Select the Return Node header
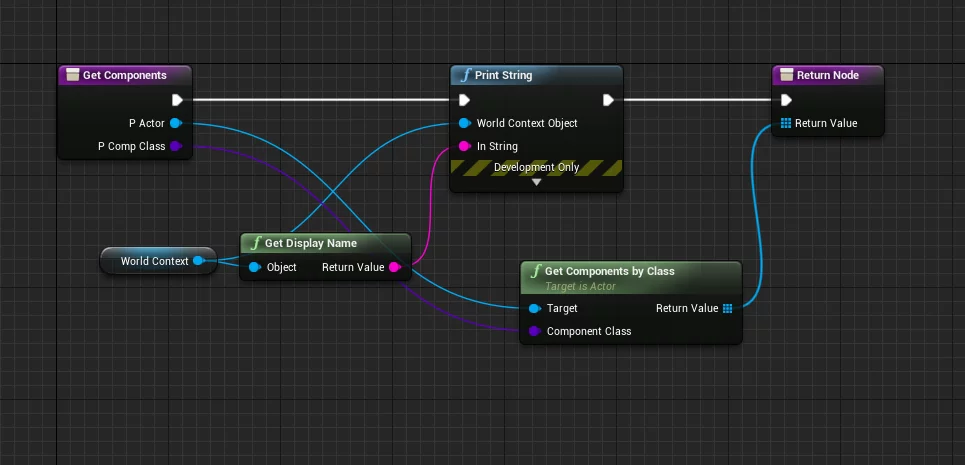The height and width of the screenshot is (465, 965). click(829, 75)
